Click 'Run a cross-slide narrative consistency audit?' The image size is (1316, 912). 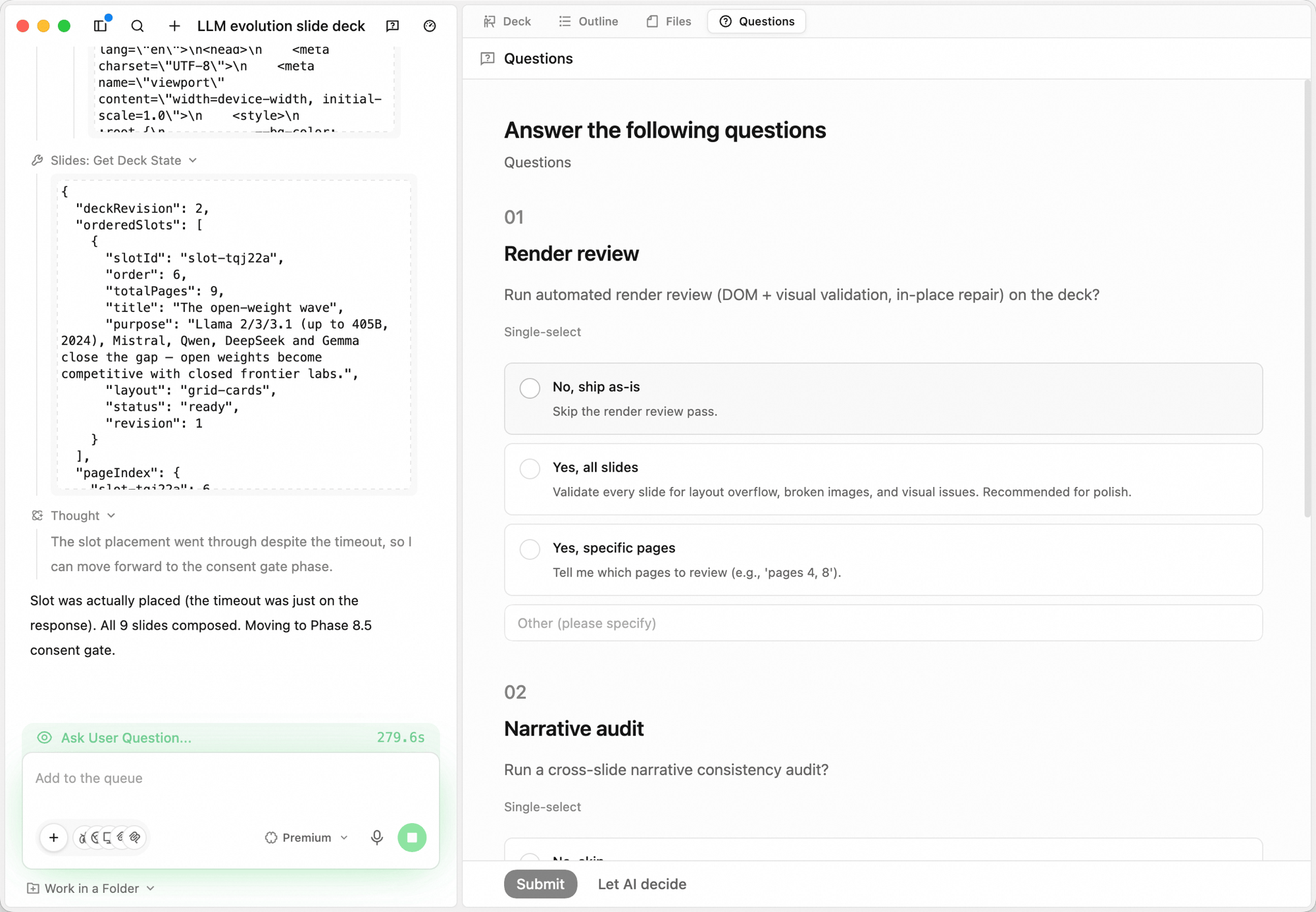tap(666, 770)
